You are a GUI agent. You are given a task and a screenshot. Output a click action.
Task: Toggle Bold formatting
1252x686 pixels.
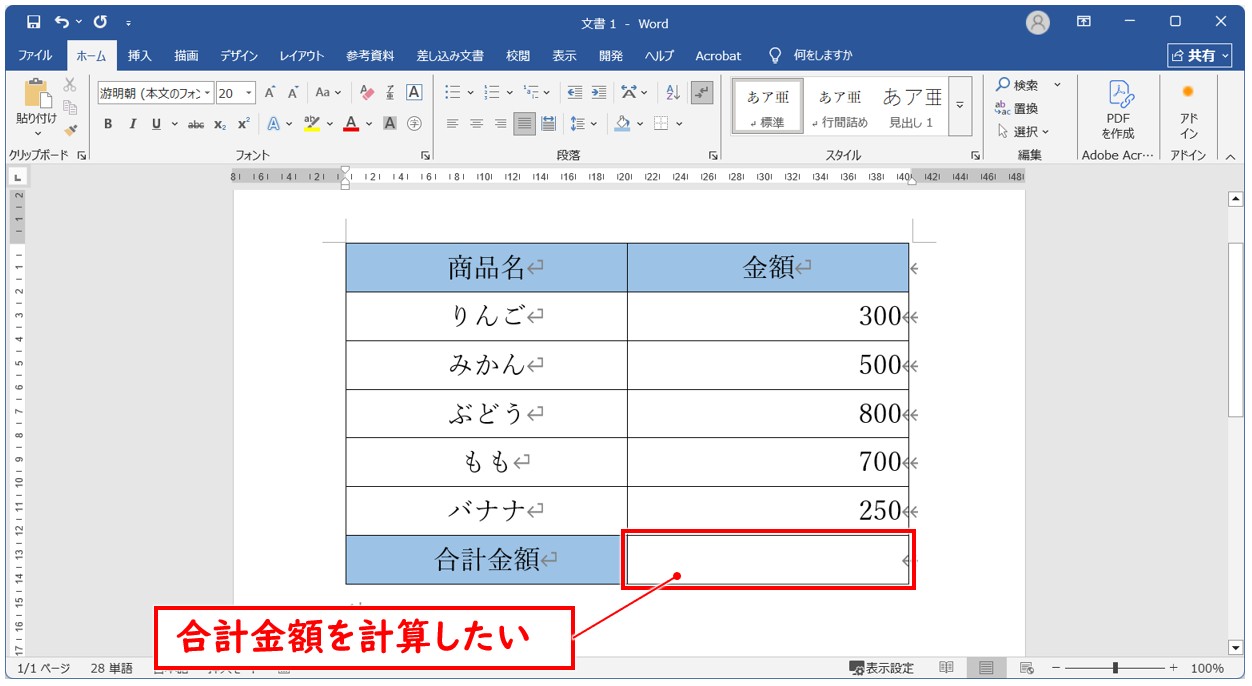coord(108,124)
